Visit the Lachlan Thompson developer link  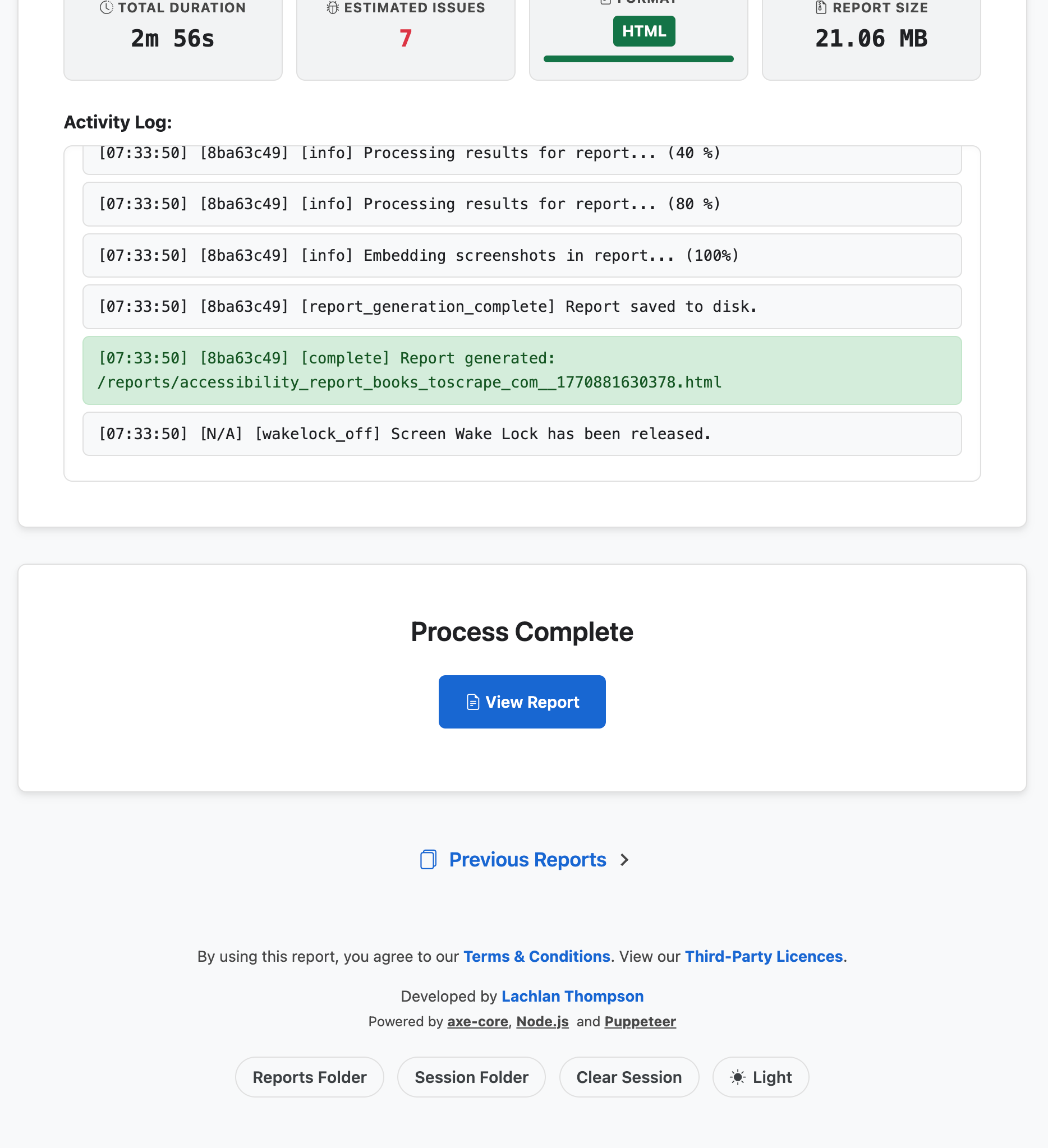tap(572, 996)
